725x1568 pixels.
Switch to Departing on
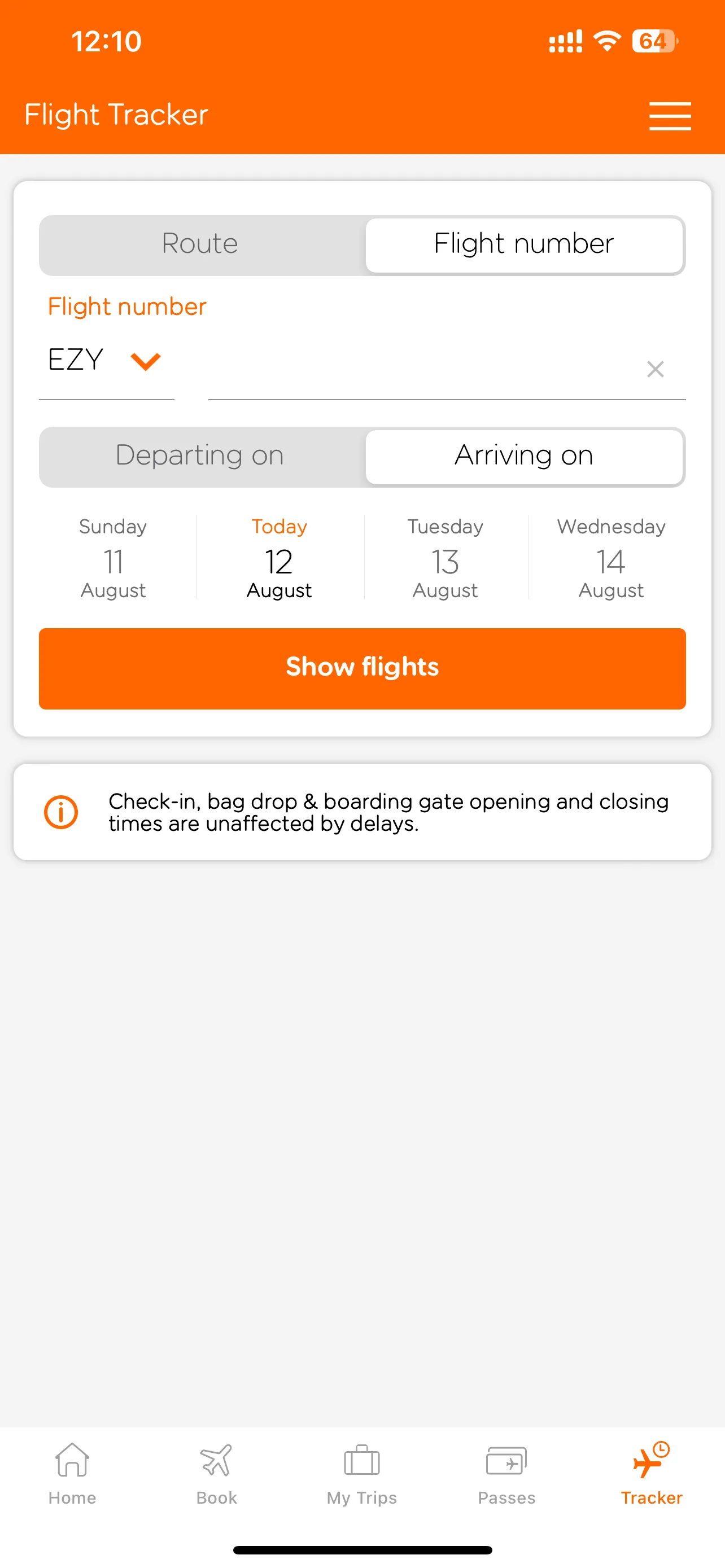click(x=200, y=456)
